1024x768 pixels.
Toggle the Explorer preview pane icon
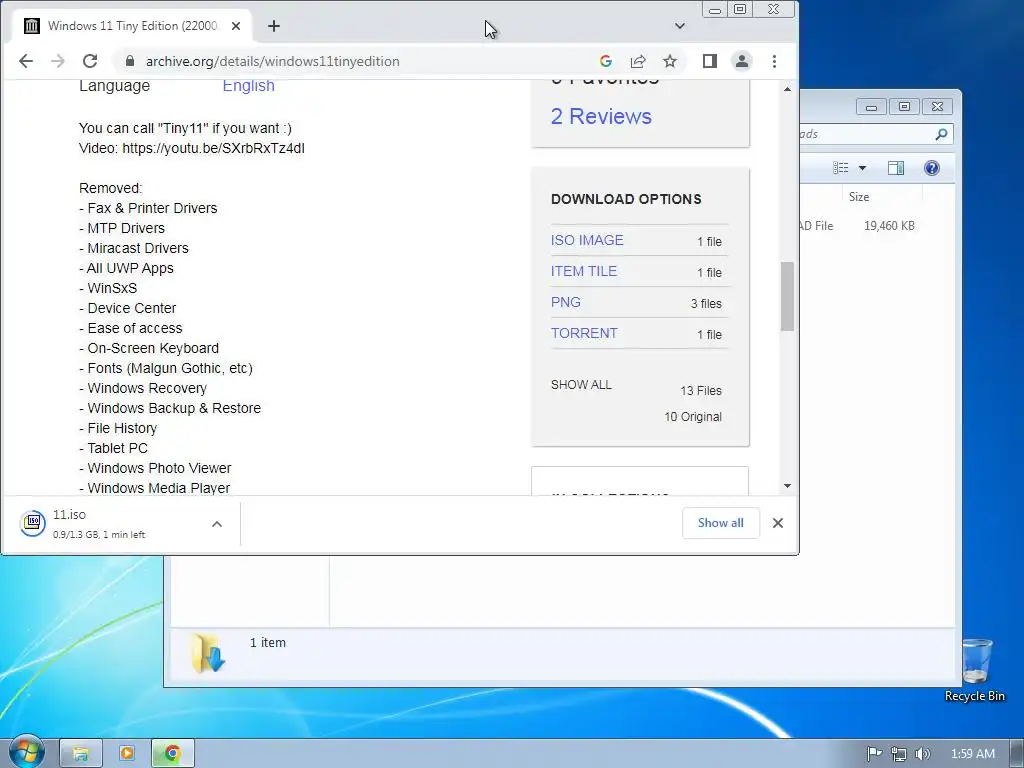tap(896, 168)
